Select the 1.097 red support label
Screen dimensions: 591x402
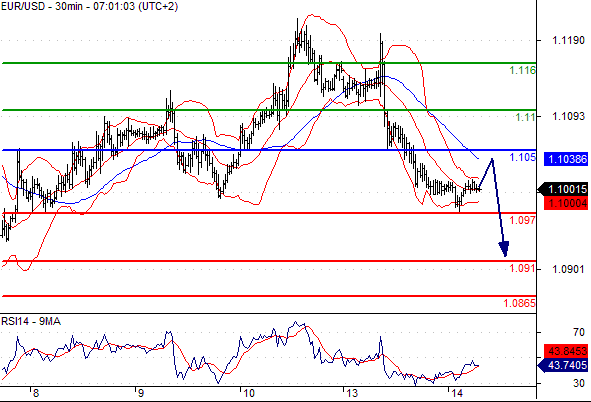coord(522,220)
